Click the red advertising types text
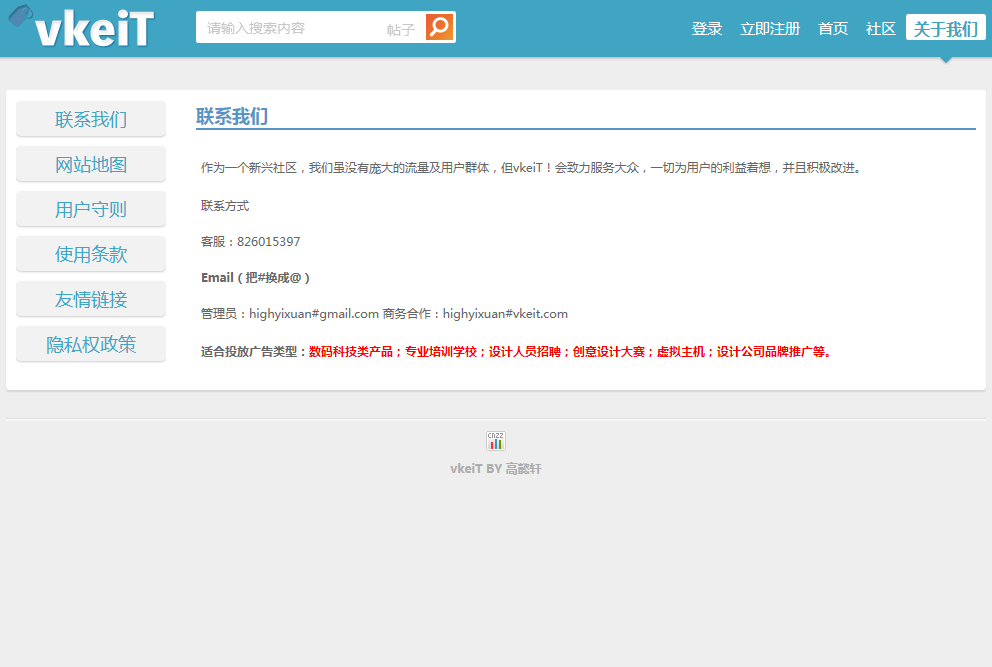This screenshot has width=992, height=667. point(571,352)
